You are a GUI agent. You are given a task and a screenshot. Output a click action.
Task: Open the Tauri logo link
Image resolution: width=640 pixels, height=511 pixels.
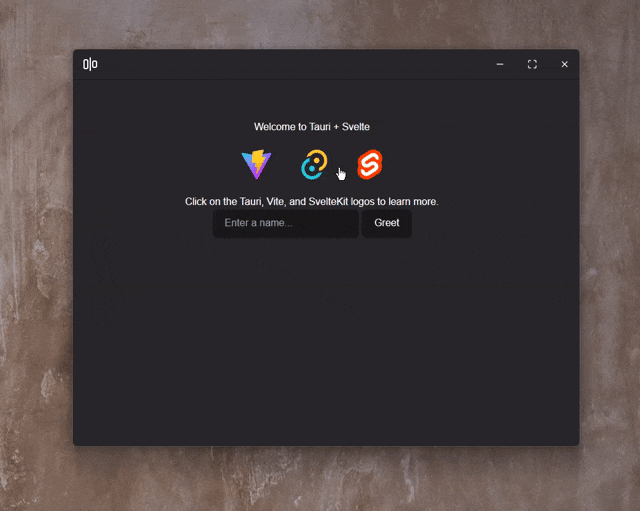(x=314, y=164)
